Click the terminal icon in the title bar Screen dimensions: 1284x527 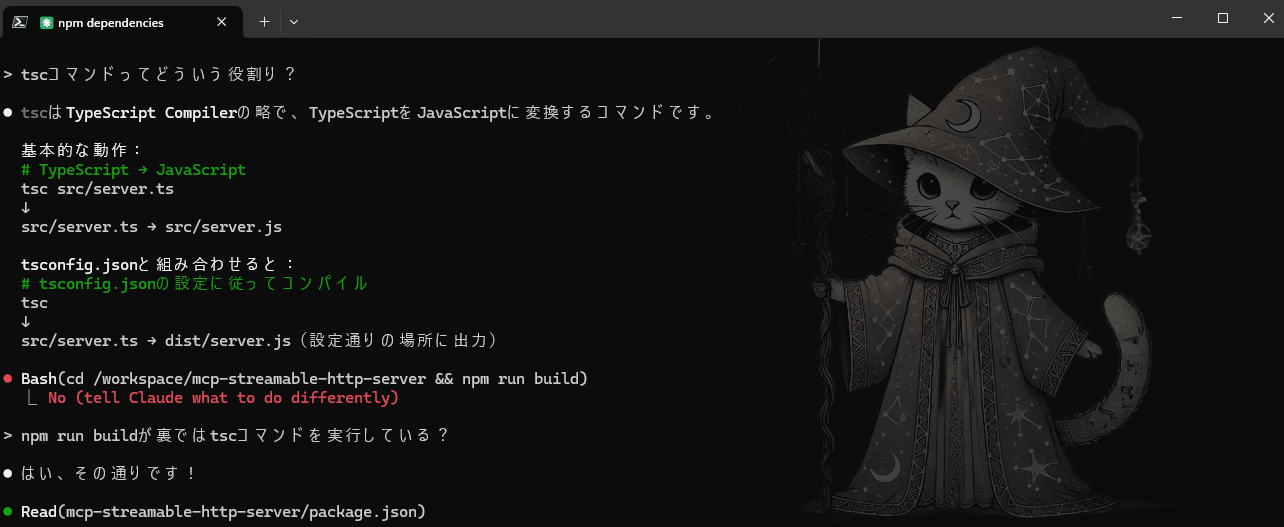coord(19,21)
